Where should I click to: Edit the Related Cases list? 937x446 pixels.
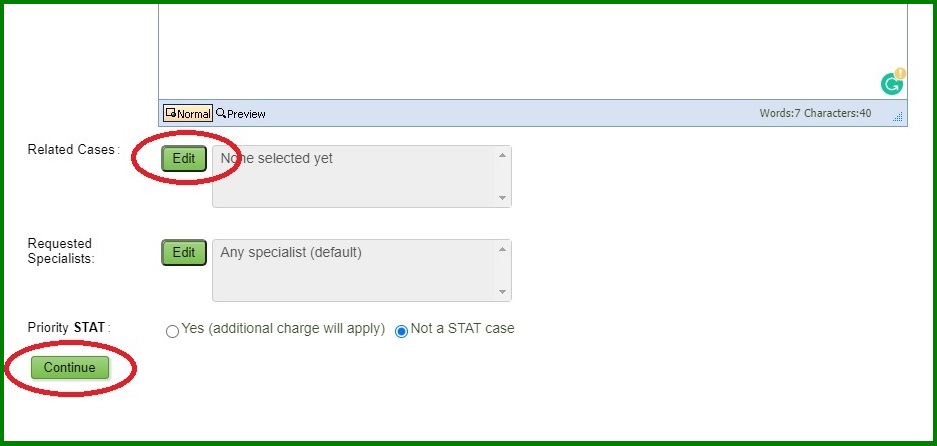tap(184, 158)
